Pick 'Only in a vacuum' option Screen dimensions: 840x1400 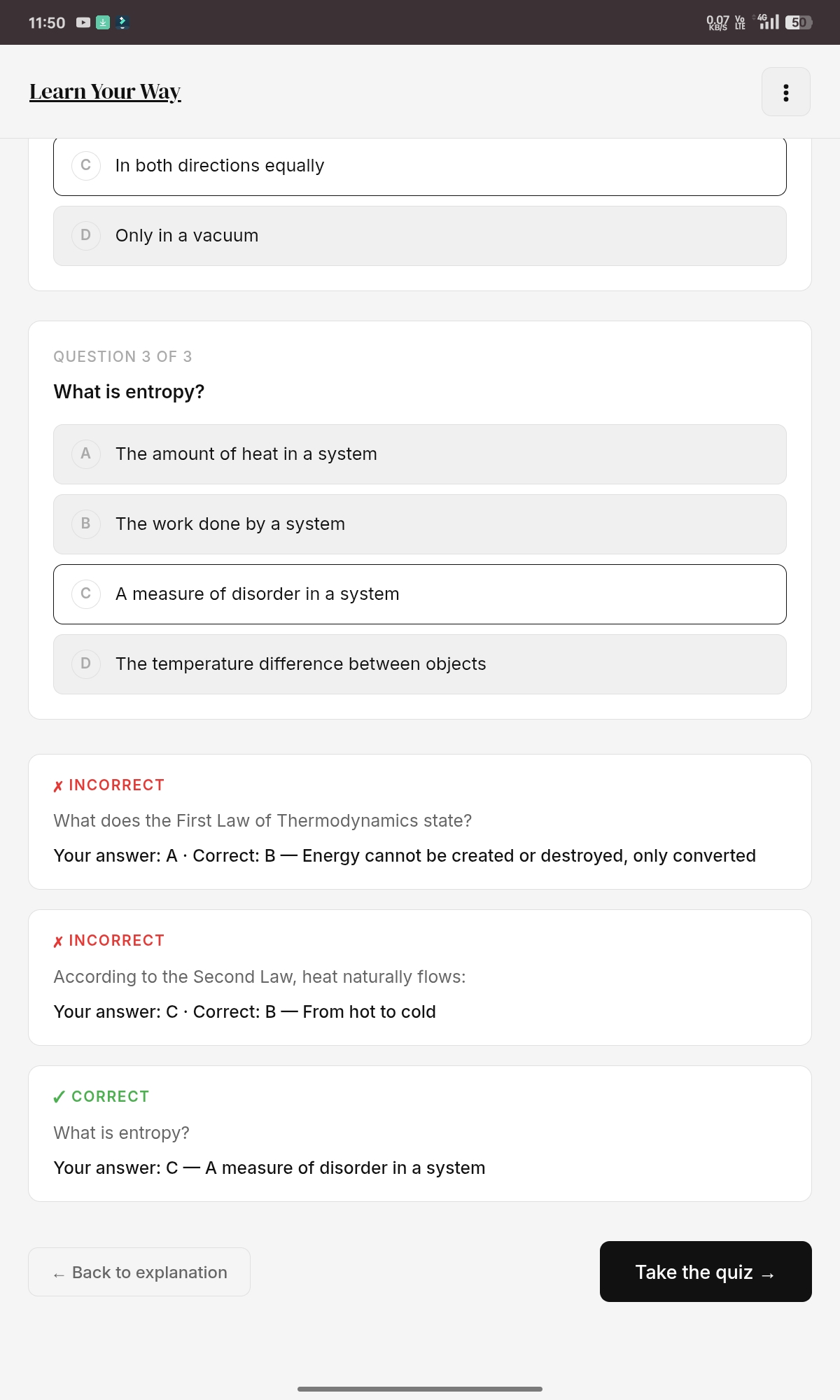pyautogui.click(x=420, y=236)
